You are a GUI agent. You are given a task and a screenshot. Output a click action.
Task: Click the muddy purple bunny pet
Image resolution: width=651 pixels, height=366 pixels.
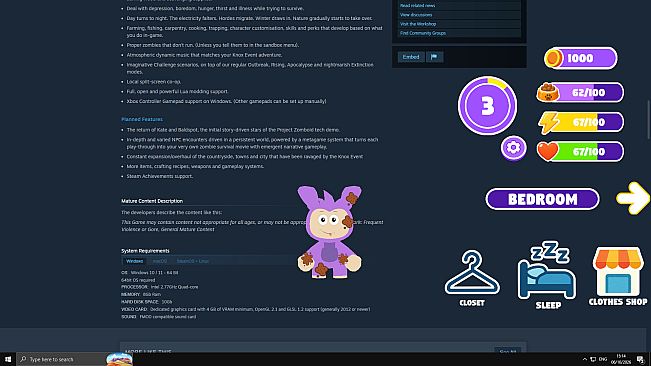(329, 232)
